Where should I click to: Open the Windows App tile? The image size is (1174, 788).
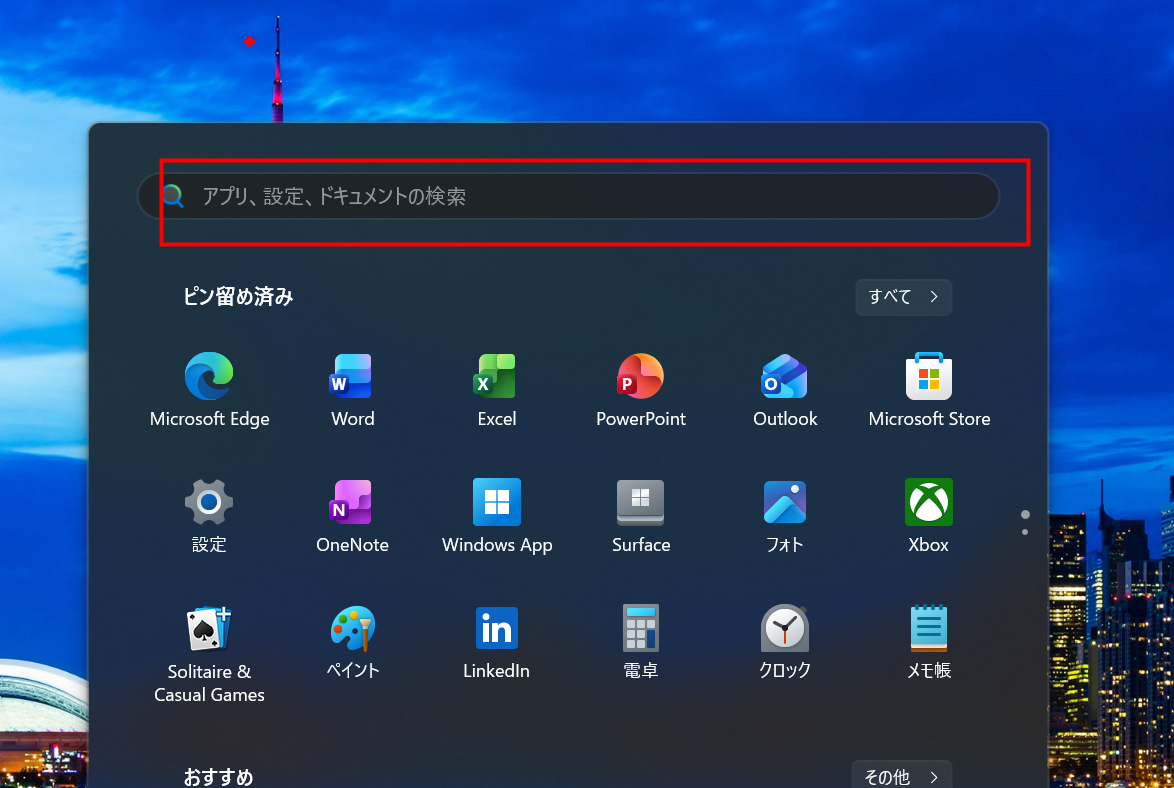pyautogui.click(x=496, y=515)
